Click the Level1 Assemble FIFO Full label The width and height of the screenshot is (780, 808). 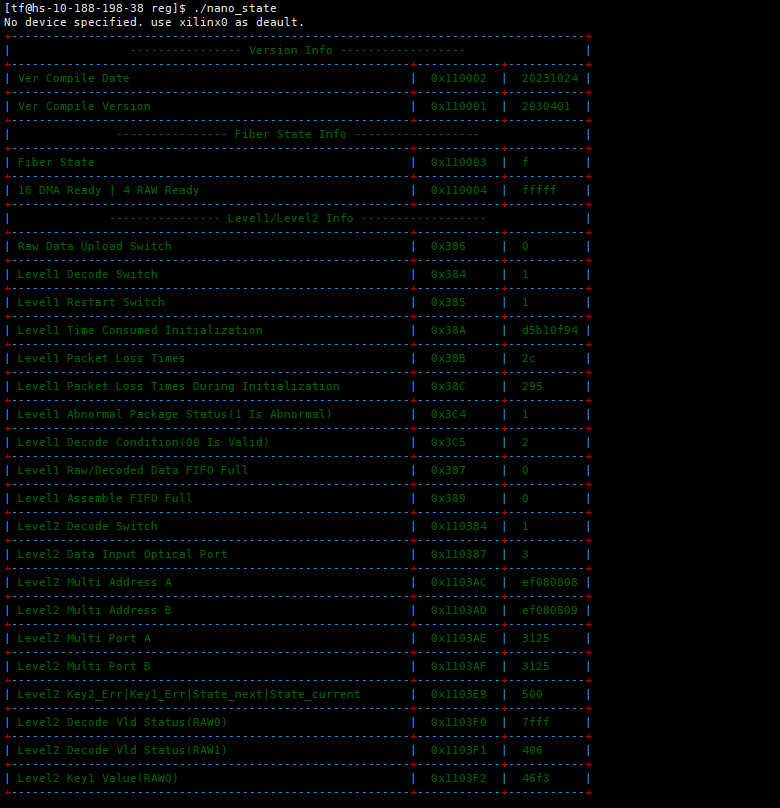pos(104,498)
